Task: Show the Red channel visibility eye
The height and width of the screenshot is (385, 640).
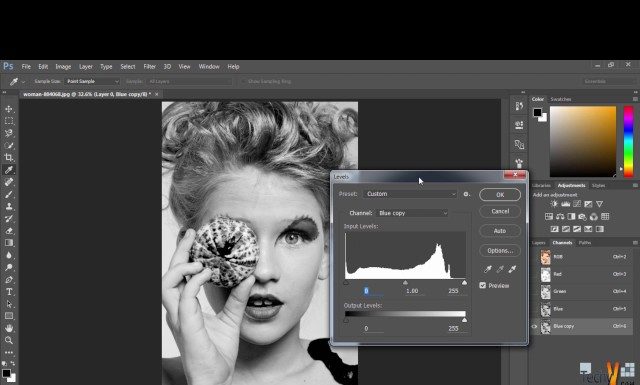Action: (534, 274)
